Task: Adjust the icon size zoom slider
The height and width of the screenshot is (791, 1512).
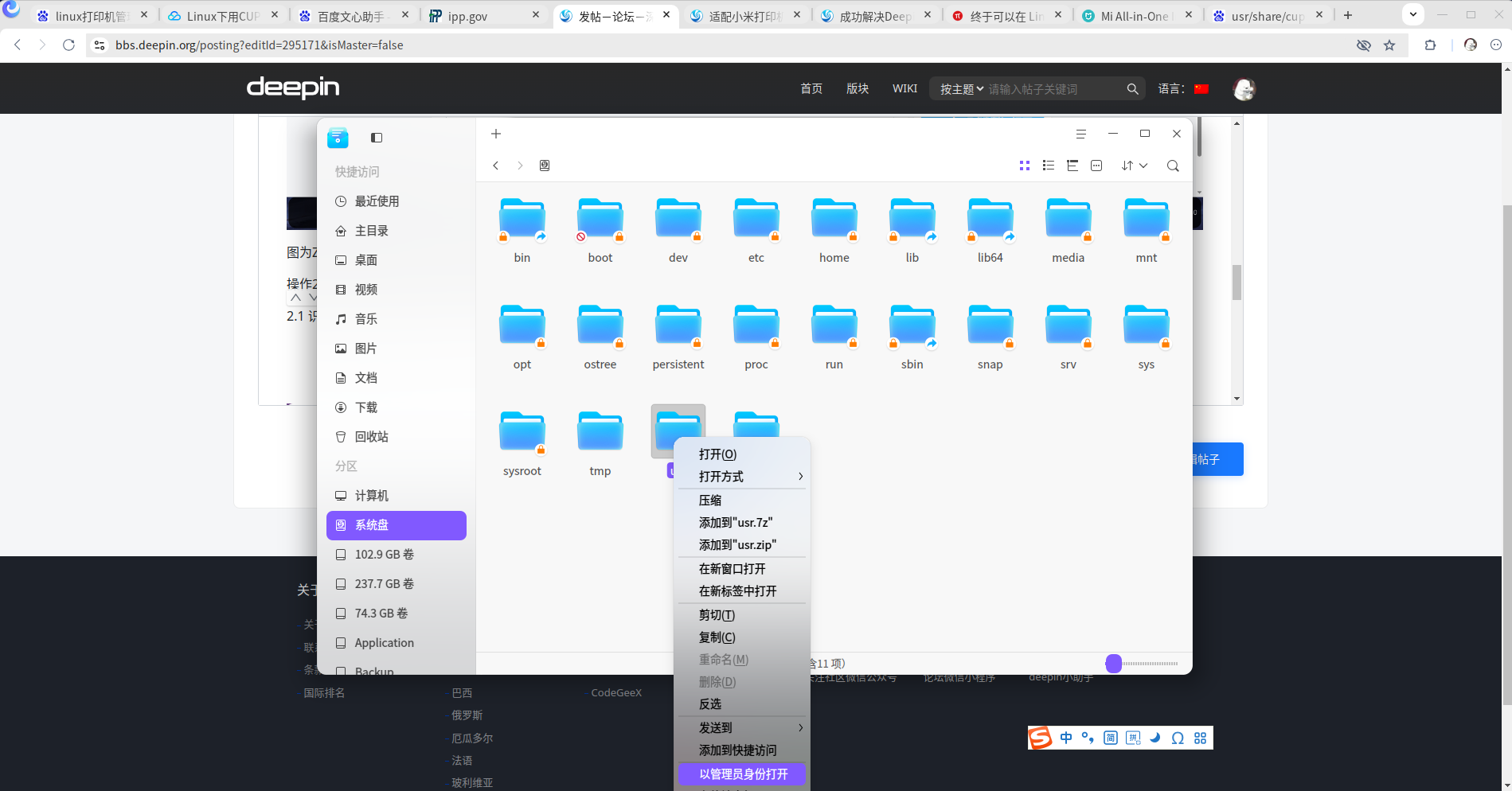Action: 1114,664
